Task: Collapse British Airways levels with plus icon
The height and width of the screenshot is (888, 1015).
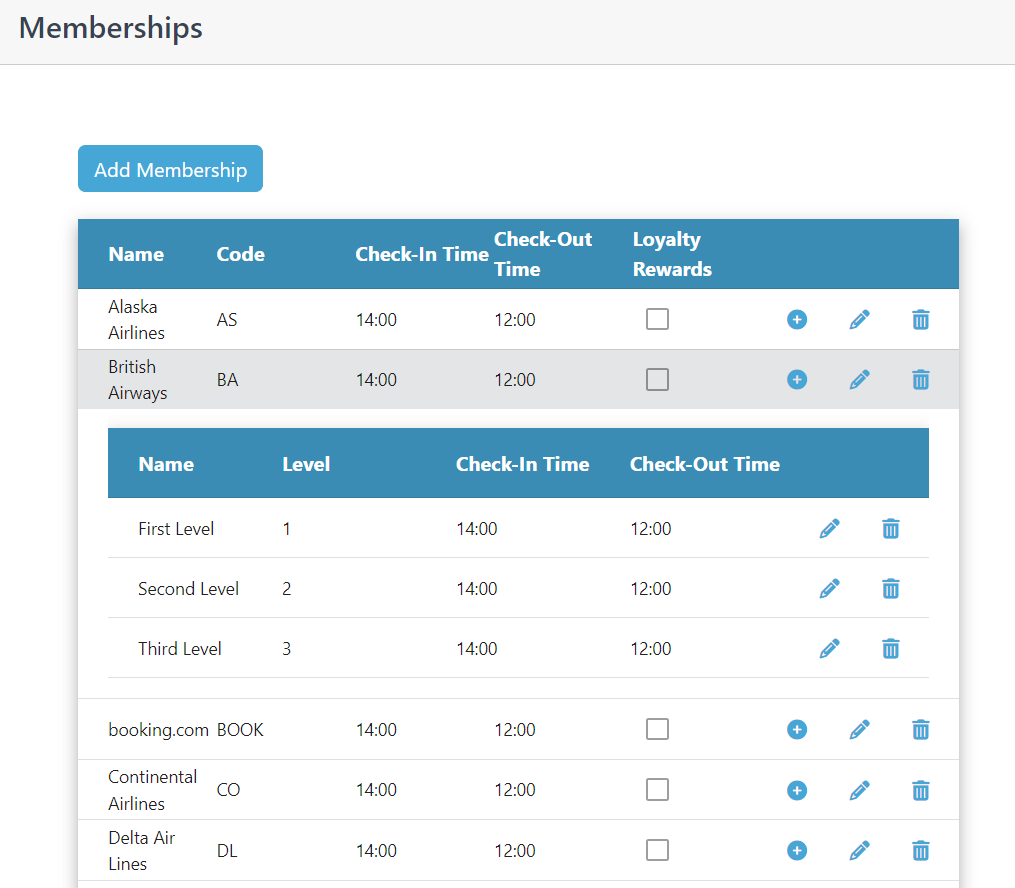Action: click(796, 380)
